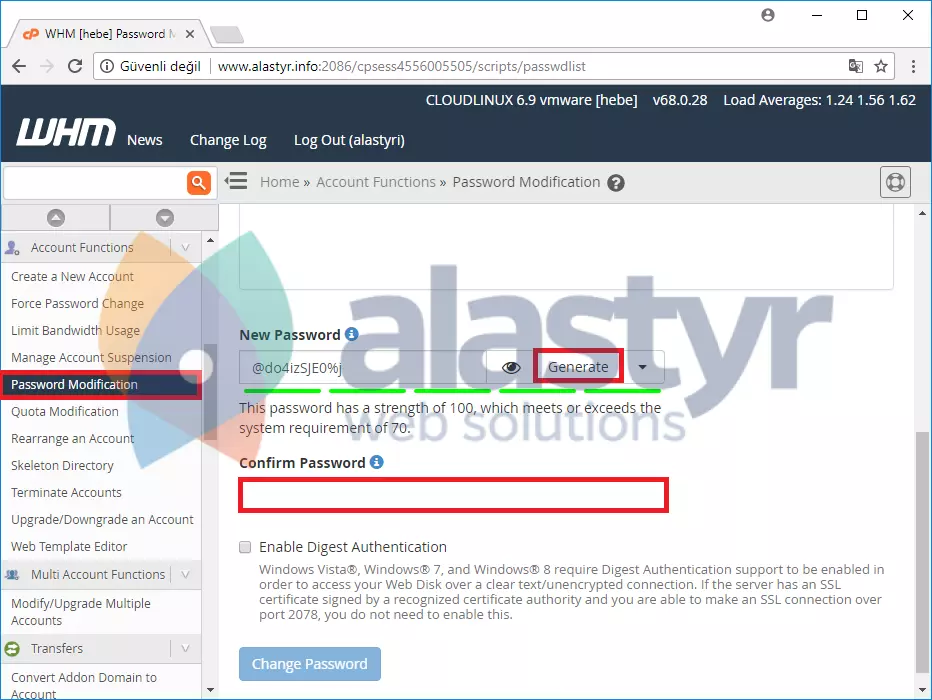Open Modify/Upgrade Multiple Accounts
This screenshot has width=932, height=700.
point(81,612)
